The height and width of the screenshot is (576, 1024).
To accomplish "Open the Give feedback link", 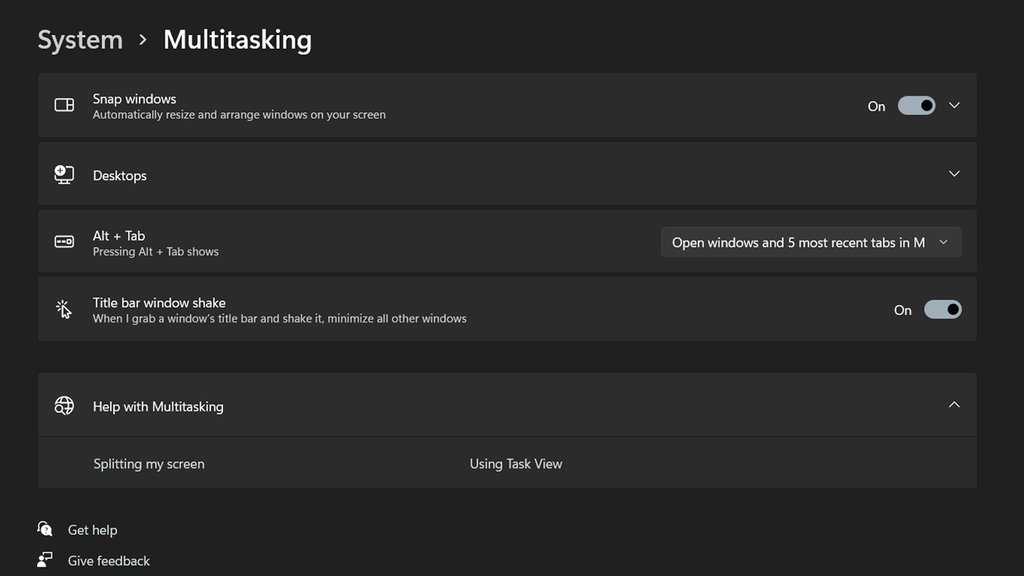I will [x=109, y=560].
